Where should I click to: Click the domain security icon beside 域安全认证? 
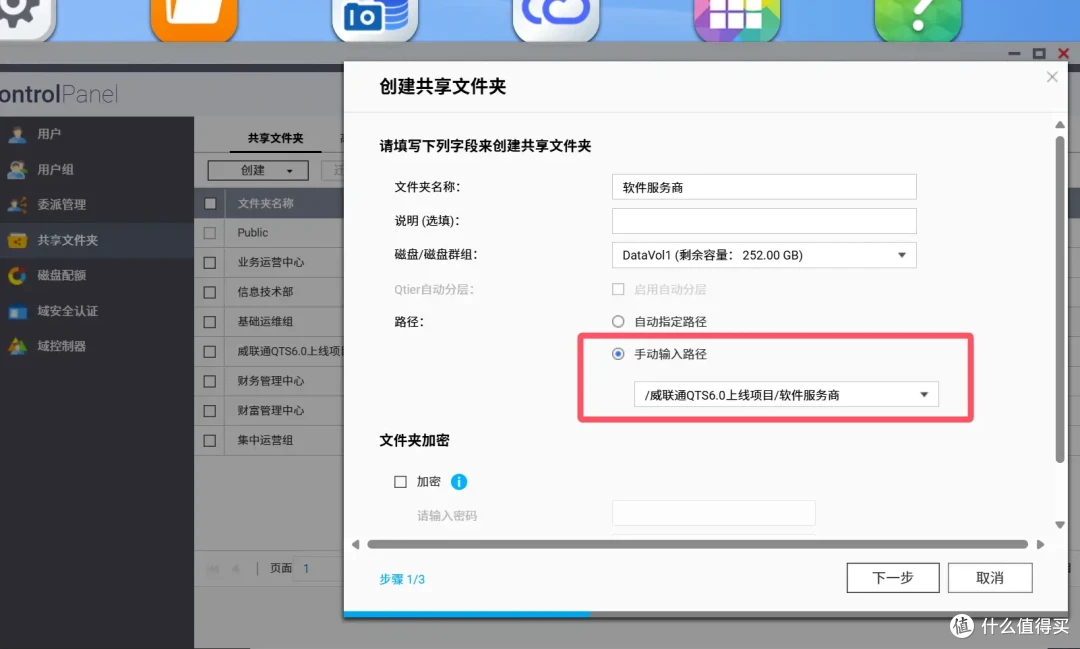pos(17,311)
